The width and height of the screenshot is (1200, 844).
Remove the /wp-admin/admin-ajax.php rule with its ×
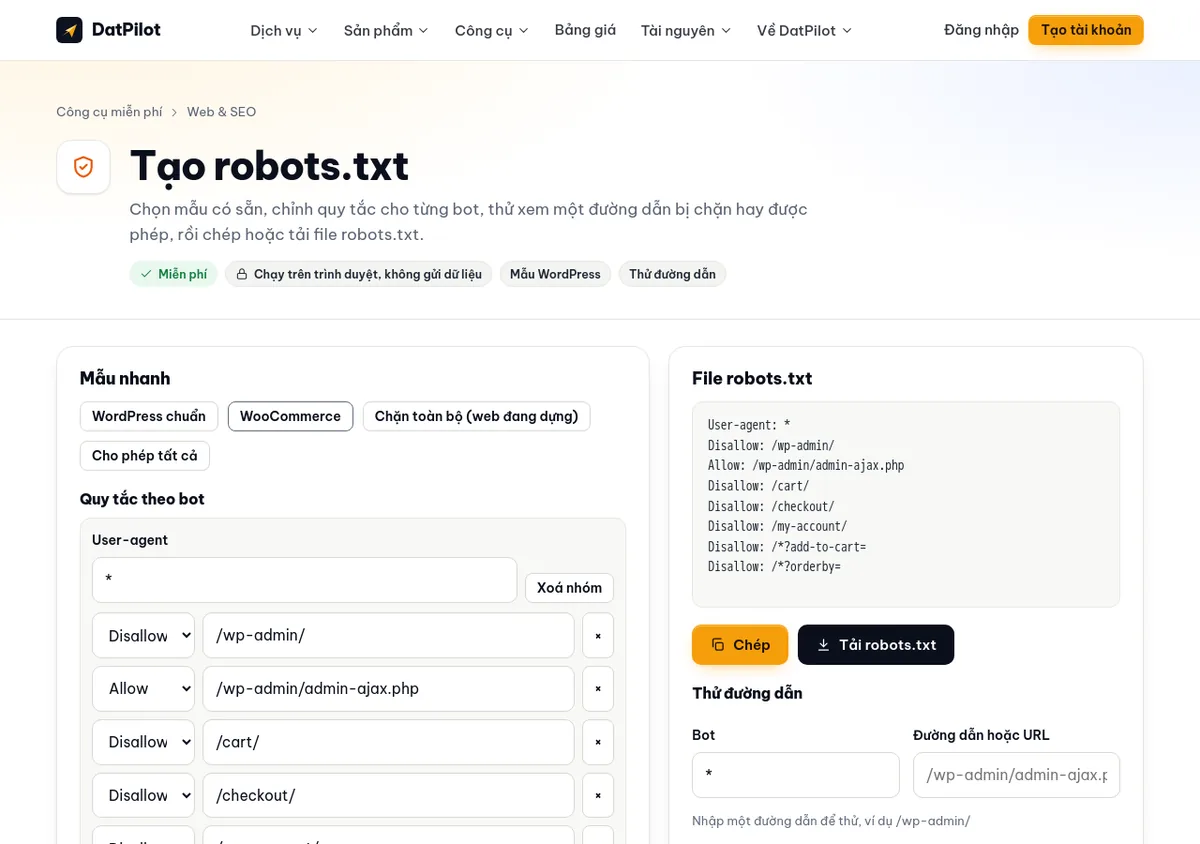click(x=598, y=689)
